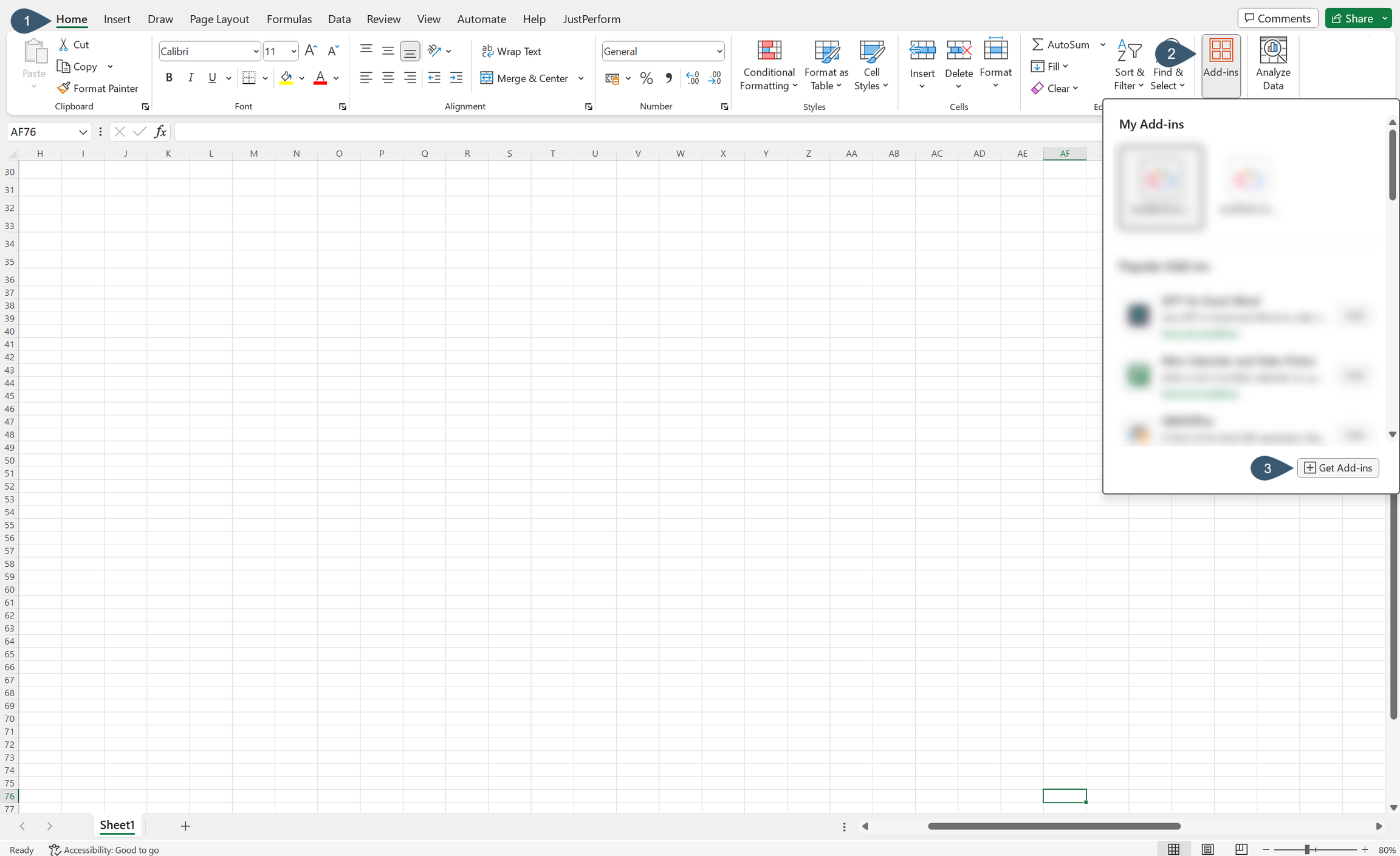Open the Comments pane
The width and height of the screenshot is (1400, 856).
(1277, 18)
